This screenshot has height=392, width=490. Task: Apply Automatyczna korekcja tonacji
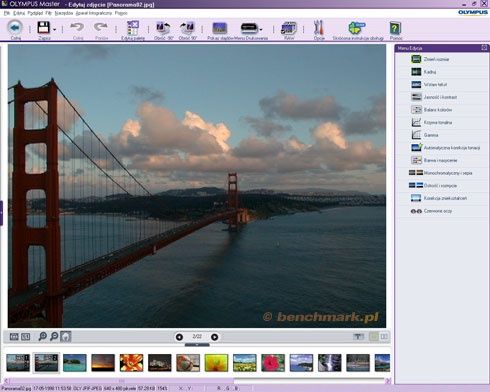[x=442, y=148]
